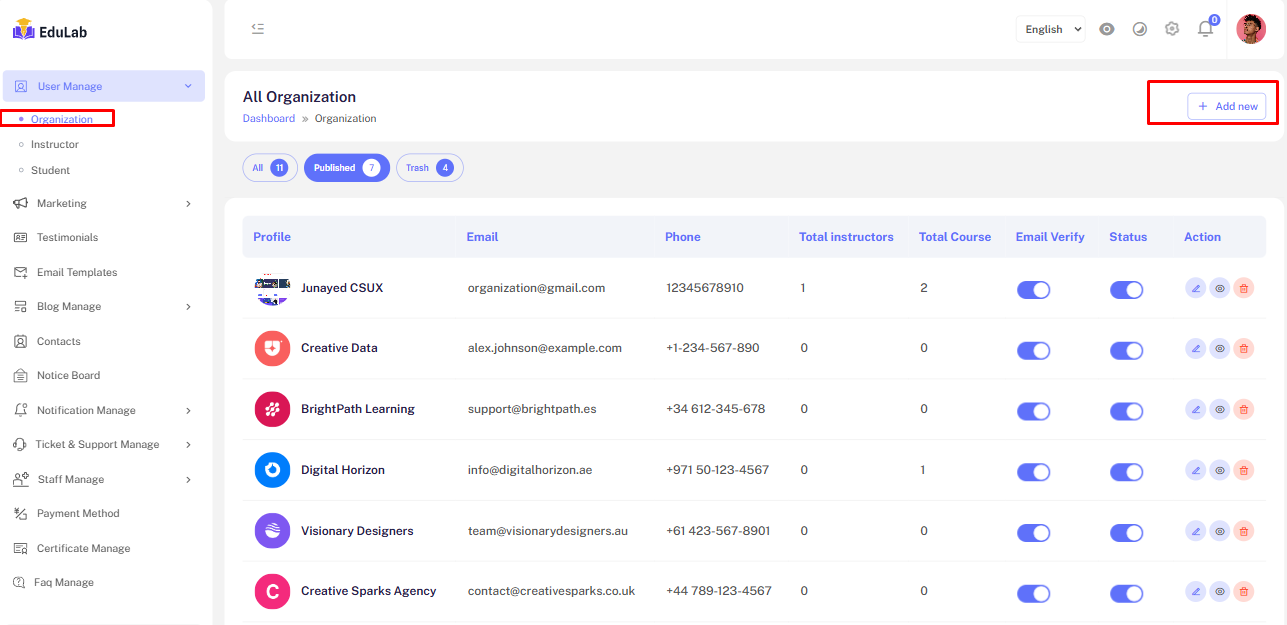
Task: Go to Dashboard breadcrumb link
Action: pyautogui.click(x=268, y=118)
